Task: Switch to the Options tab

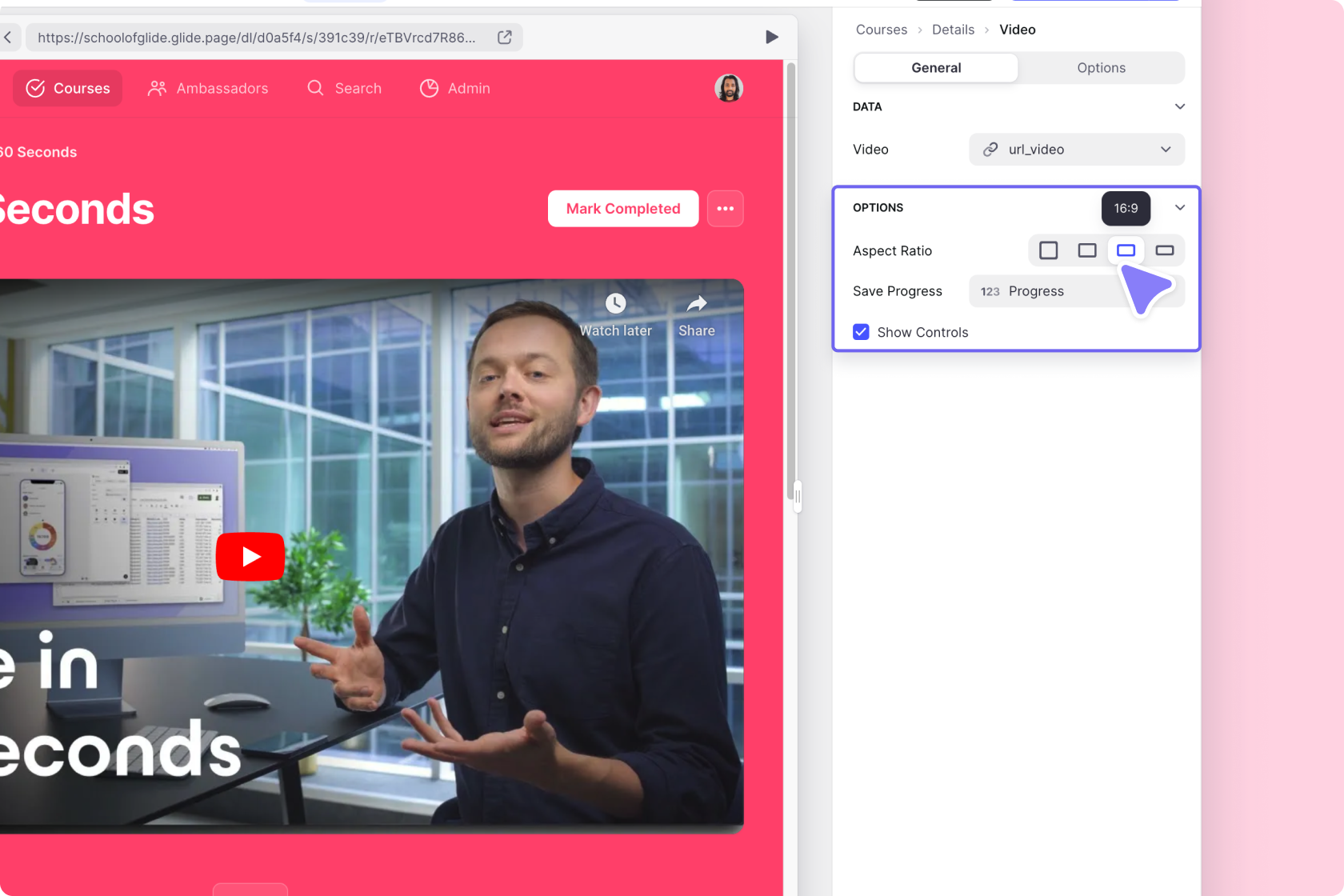Action: coord(1101,68)
